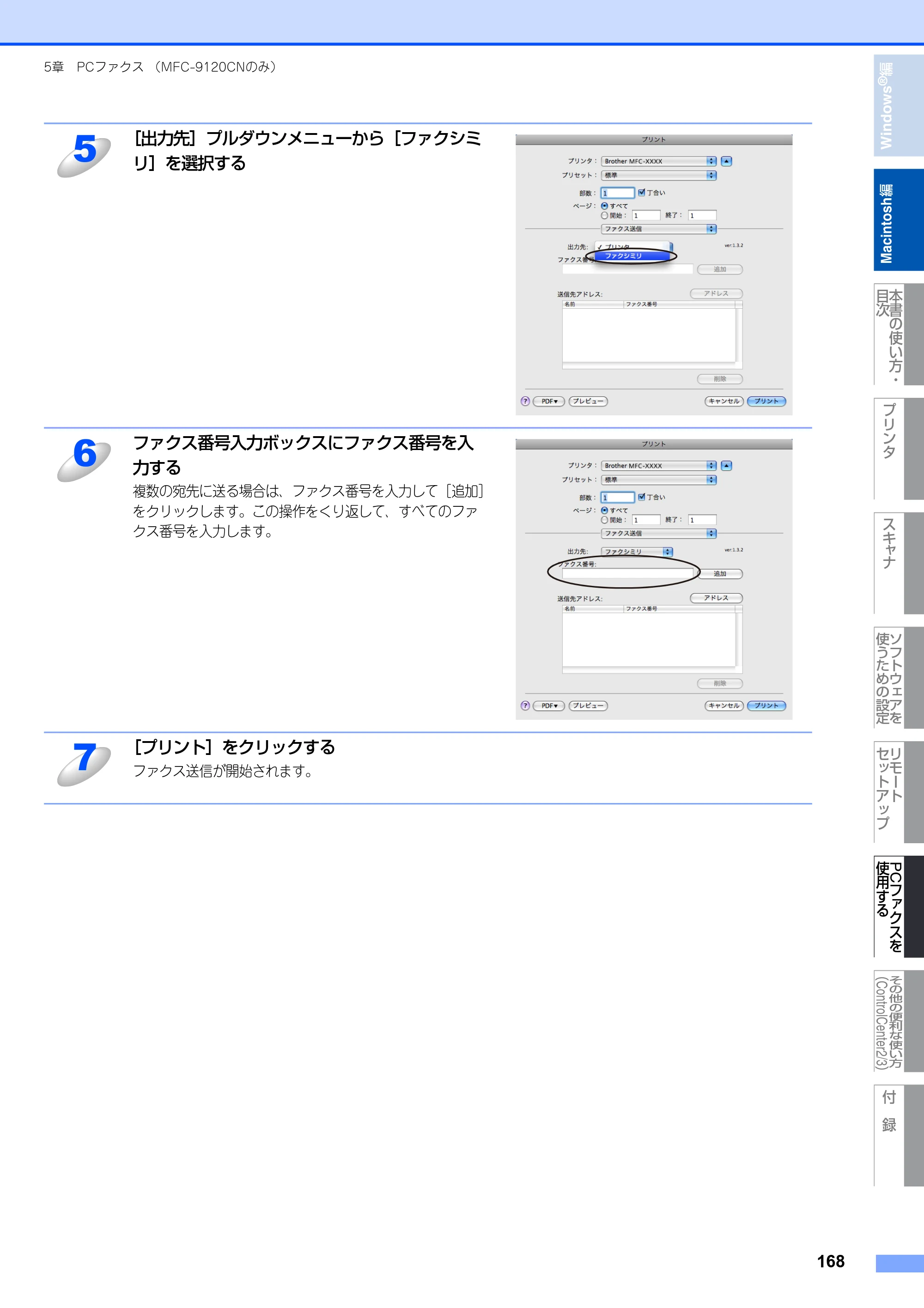Screen dimensions: 924x1308
Task: Click ファクス番号 input box in step 6 dialog
Action: pyautogui.click(x=628, y=574)
